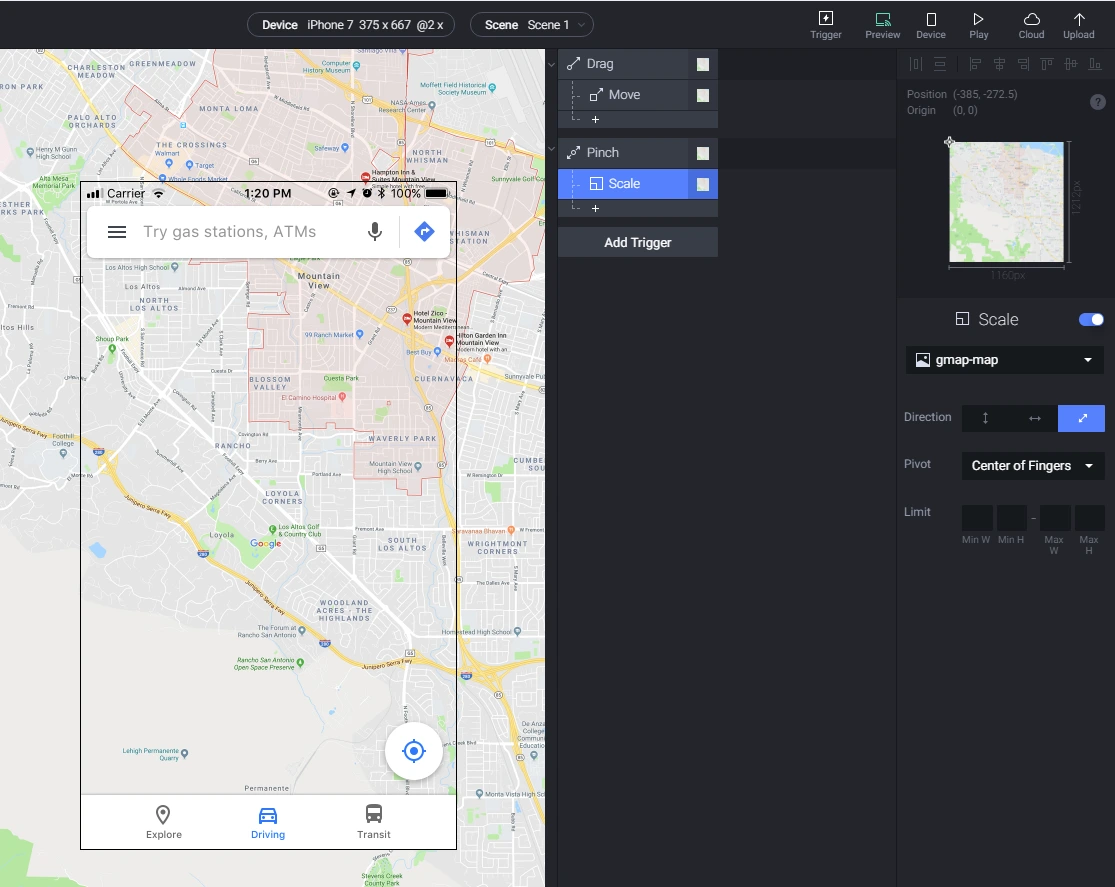Select vertical-only scale direction
The image size is (1115, 887).
coord(985,418)
